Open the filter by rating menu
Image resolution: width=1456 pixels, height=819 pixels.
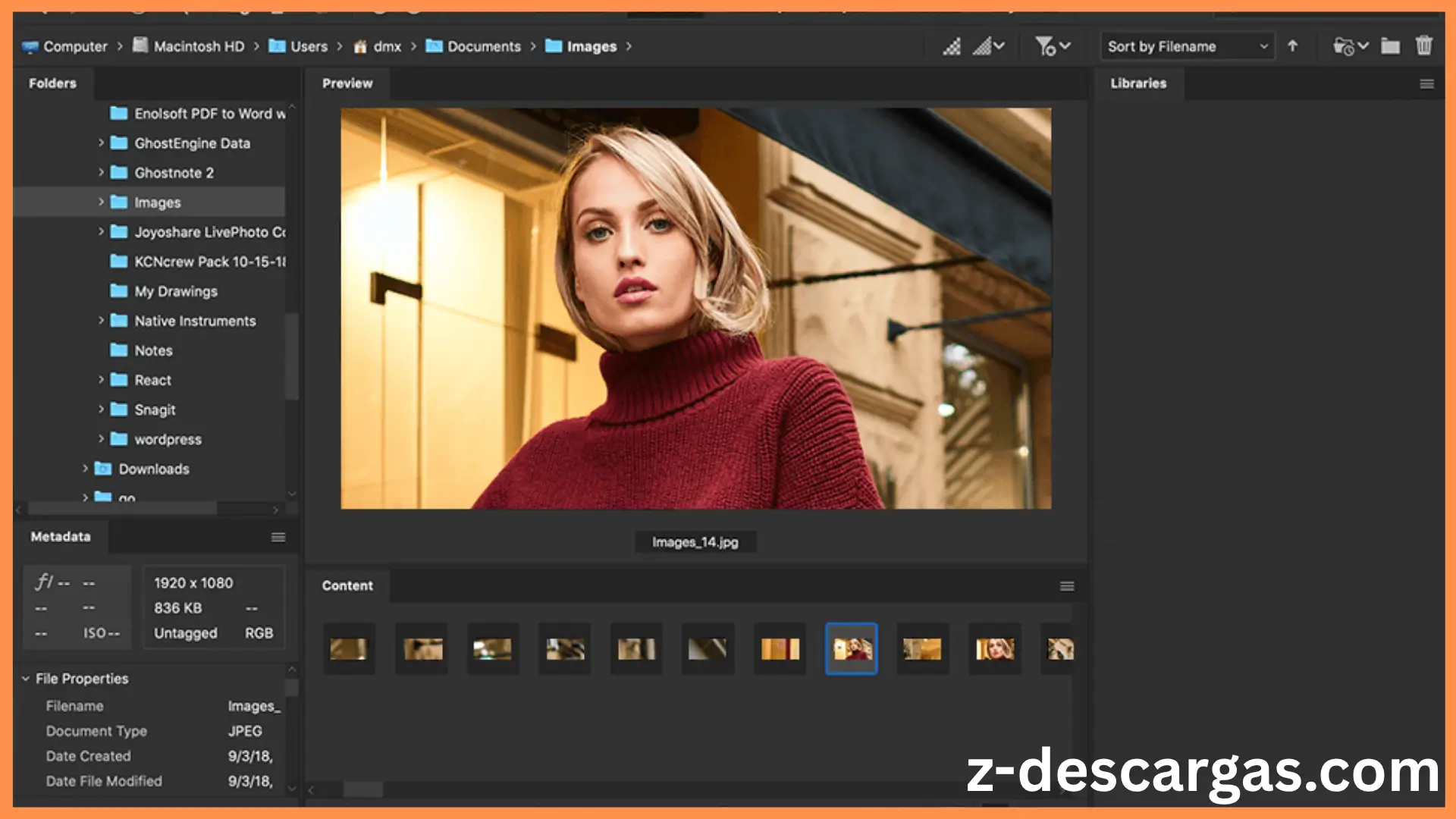[1053, 46]
